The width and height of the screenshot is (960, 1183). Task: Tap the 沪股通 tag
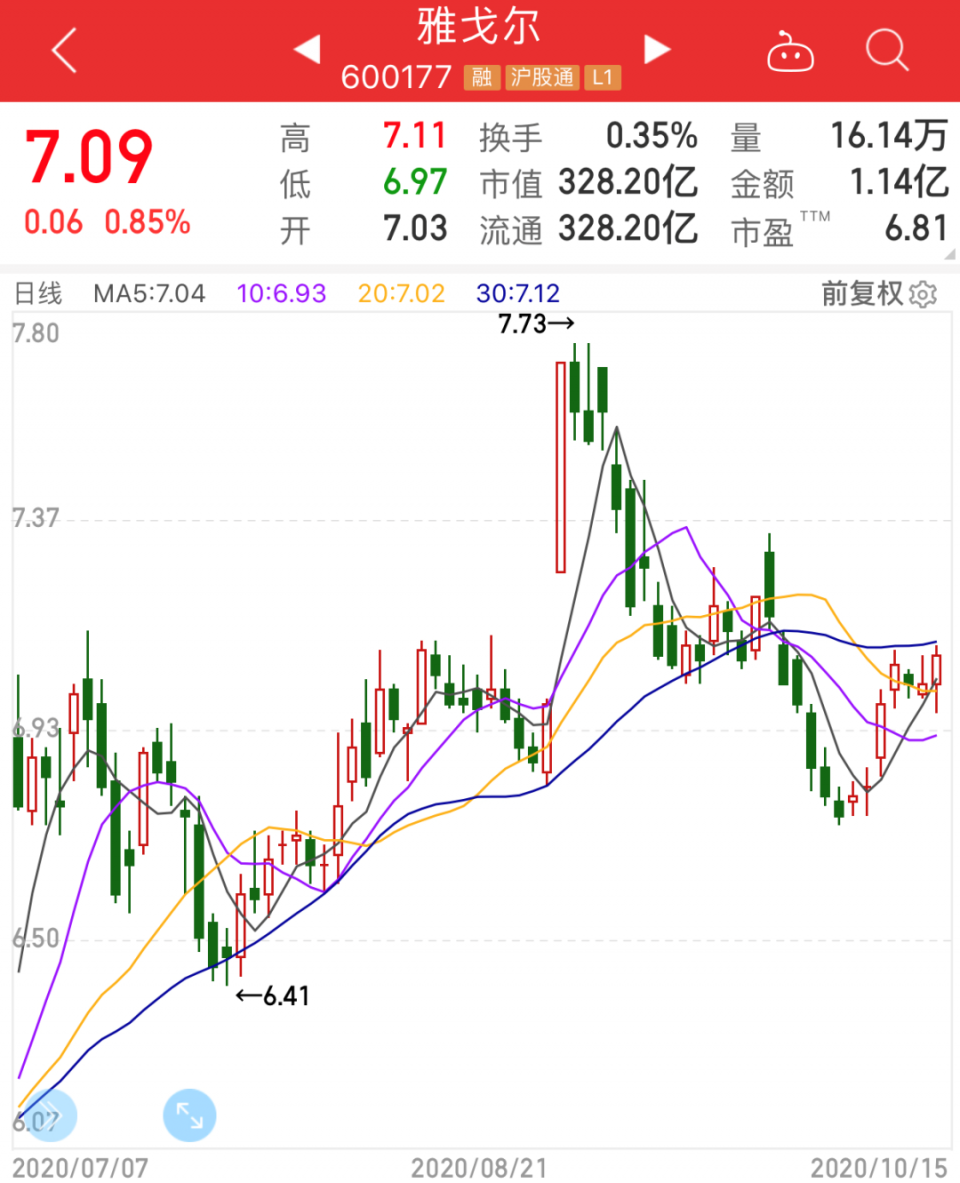542,77
